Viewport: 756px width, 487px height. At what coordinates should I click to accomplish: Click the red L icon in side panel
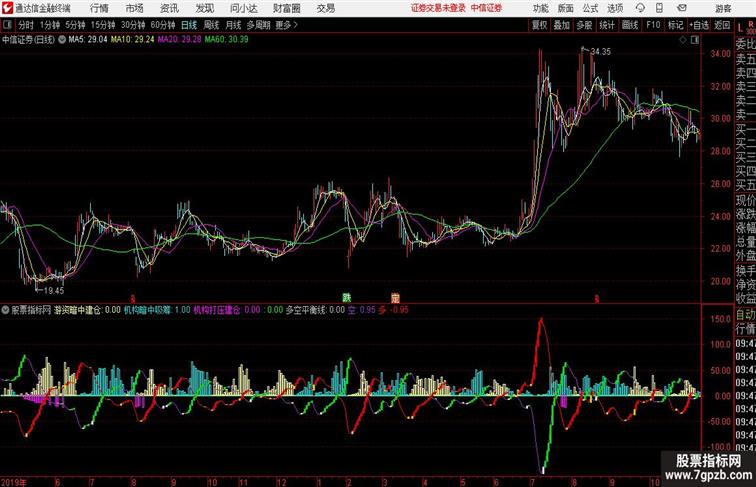click(x=740, y=28)
